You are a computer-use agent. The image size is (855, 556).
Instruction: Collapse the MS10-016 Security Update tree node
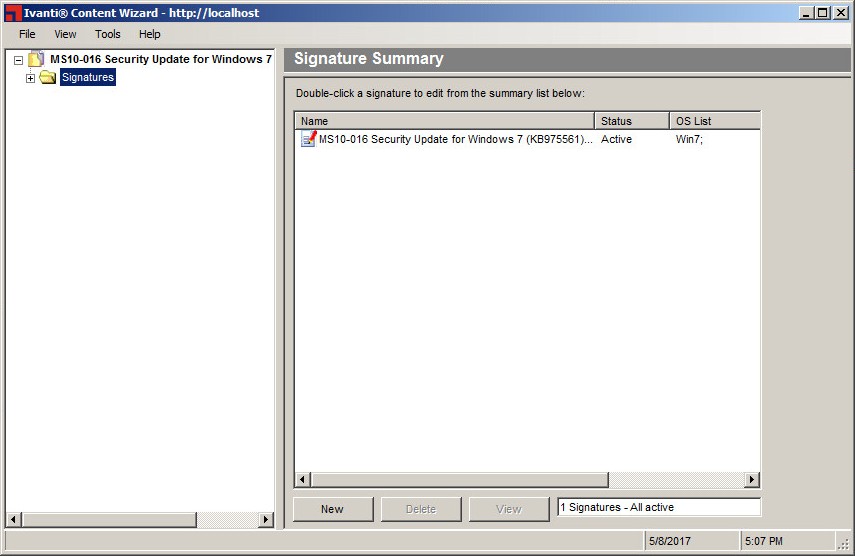click(x=19, y=60)
